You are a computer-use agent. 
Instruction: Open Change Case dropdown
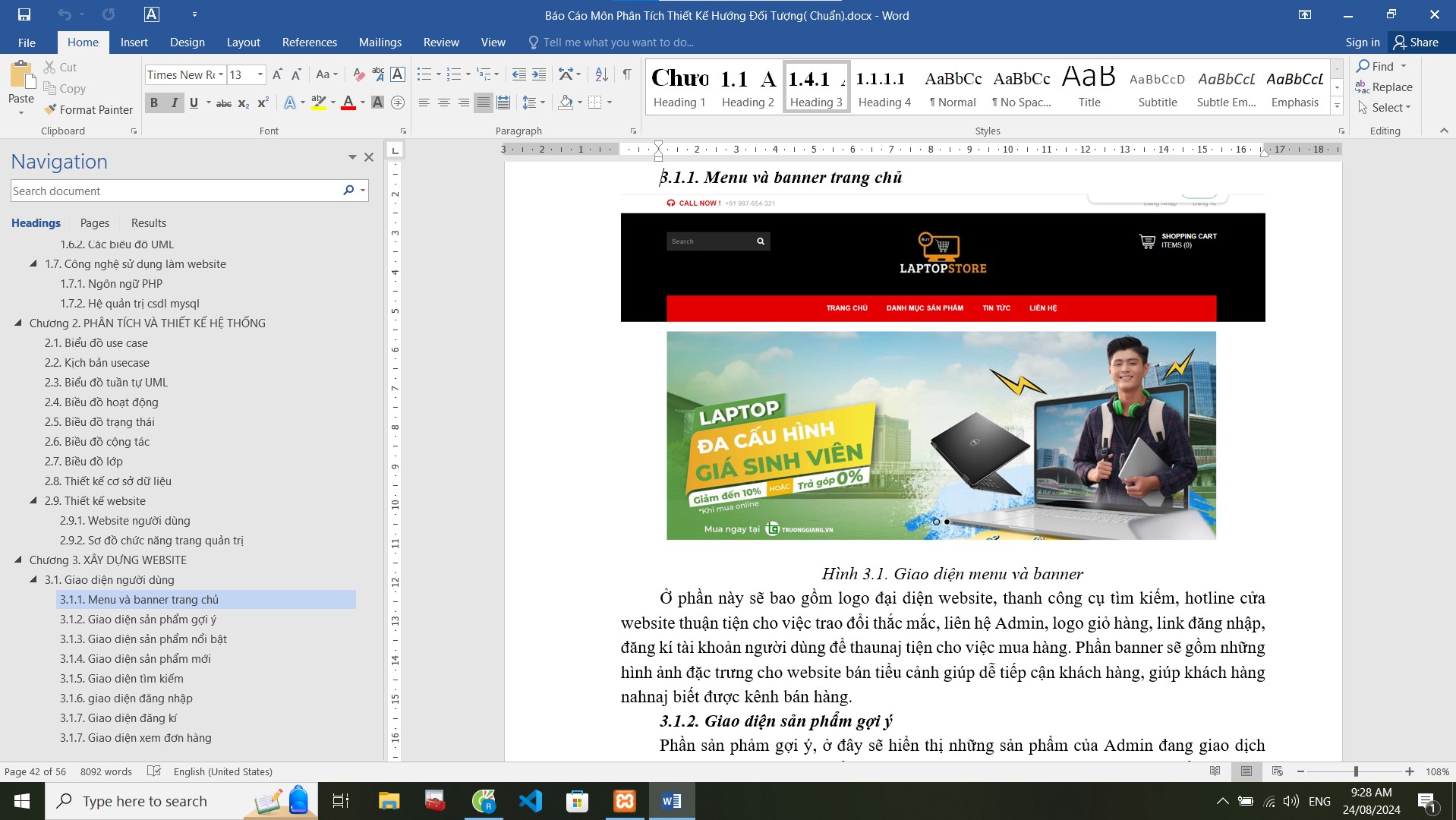coord(327,74)
